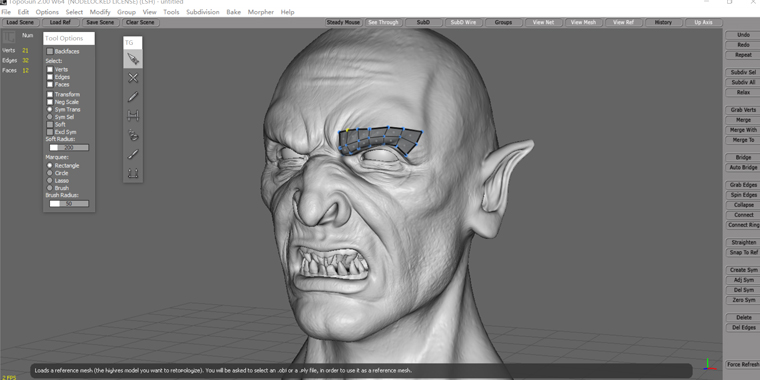Screen dimensions: 760x380
Task: Open the History button
Action: (663, 22)
